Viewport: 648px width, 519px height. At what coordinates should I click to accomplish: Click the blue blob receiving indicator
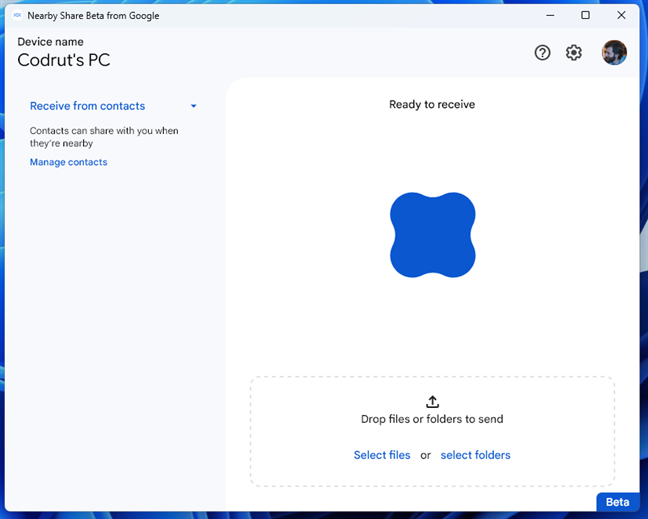[x=432, y=235]
